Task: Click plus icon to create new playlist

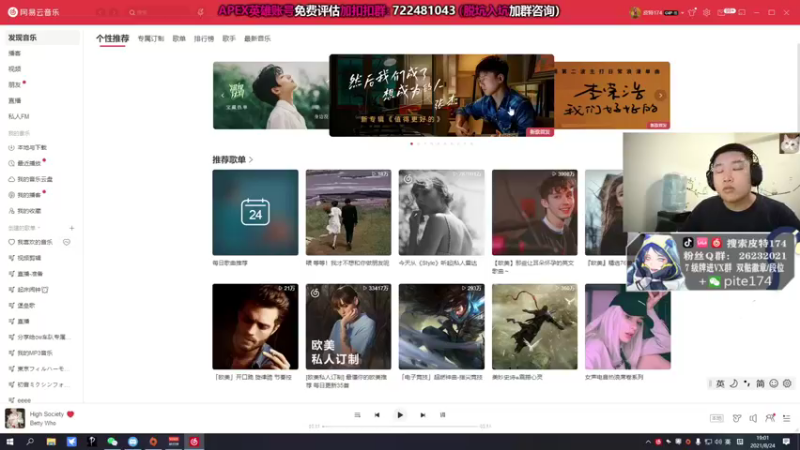Action: pyautogui.click(x=72, y=228)
